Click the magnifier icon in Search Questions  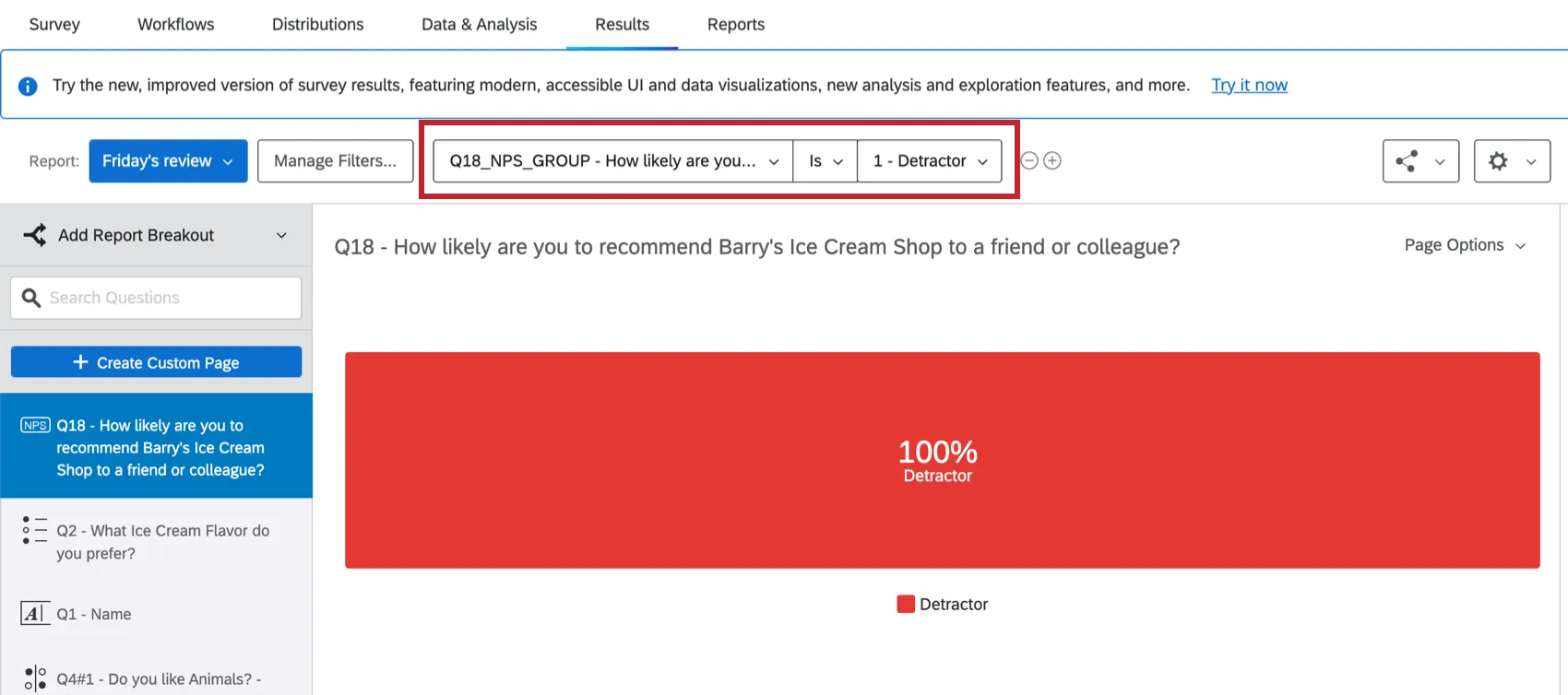point(31,297)
